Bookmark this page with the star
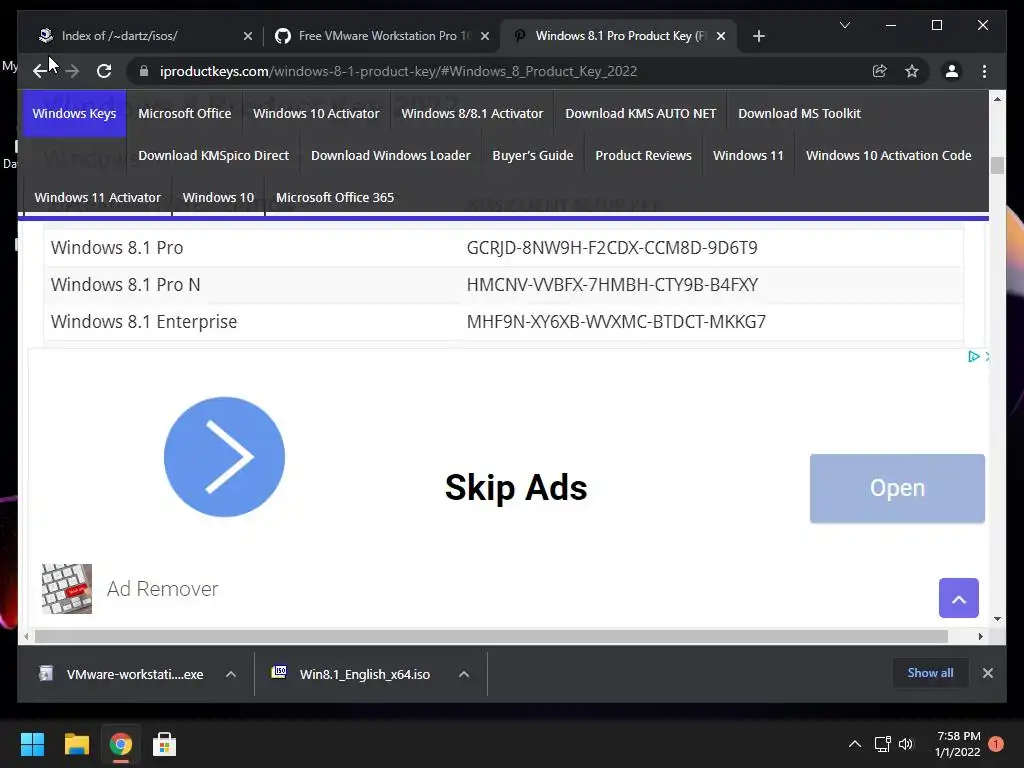 912,71
